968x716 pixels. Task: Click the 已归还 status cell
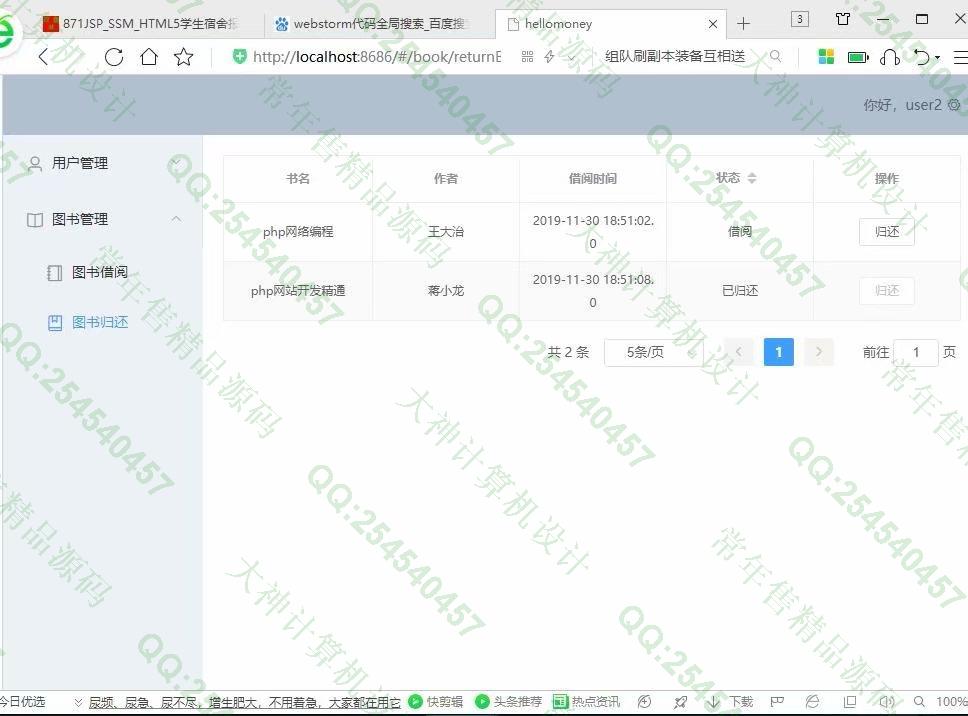tap(740, 291)
